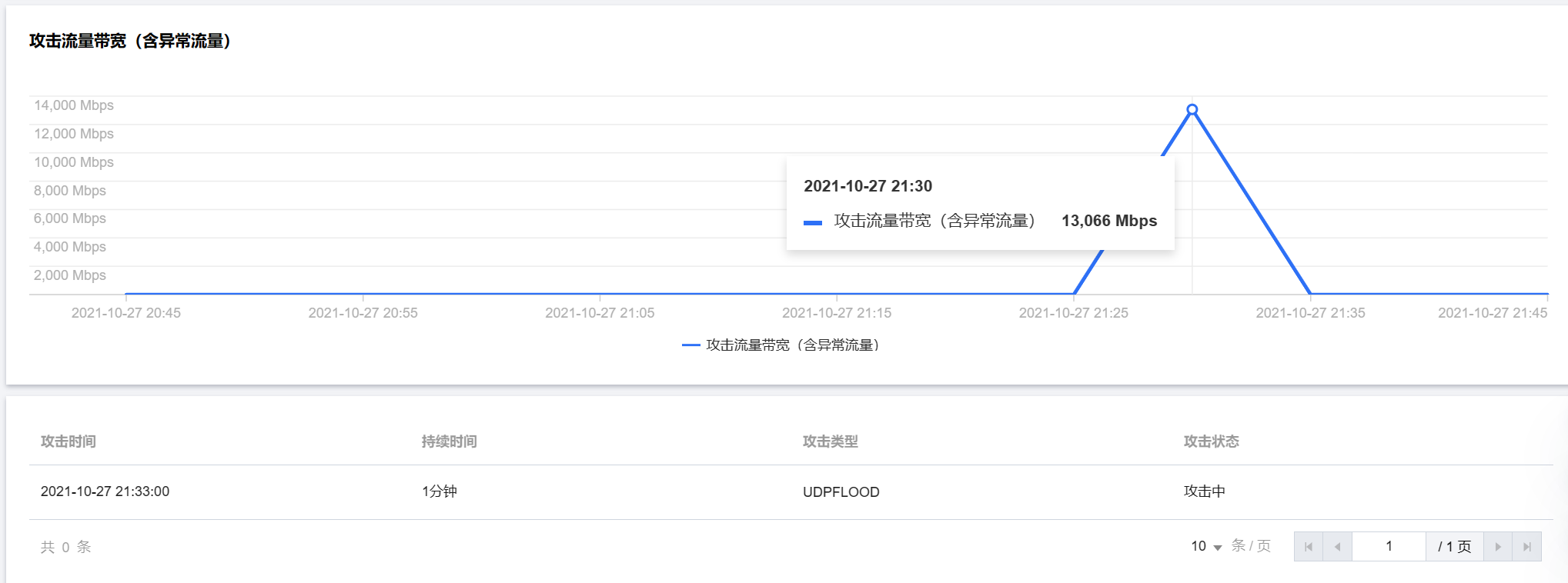Click the 2021-10-27 20:45 axis label
This screenshot has width=1568, height=583.
click(126, 313)
